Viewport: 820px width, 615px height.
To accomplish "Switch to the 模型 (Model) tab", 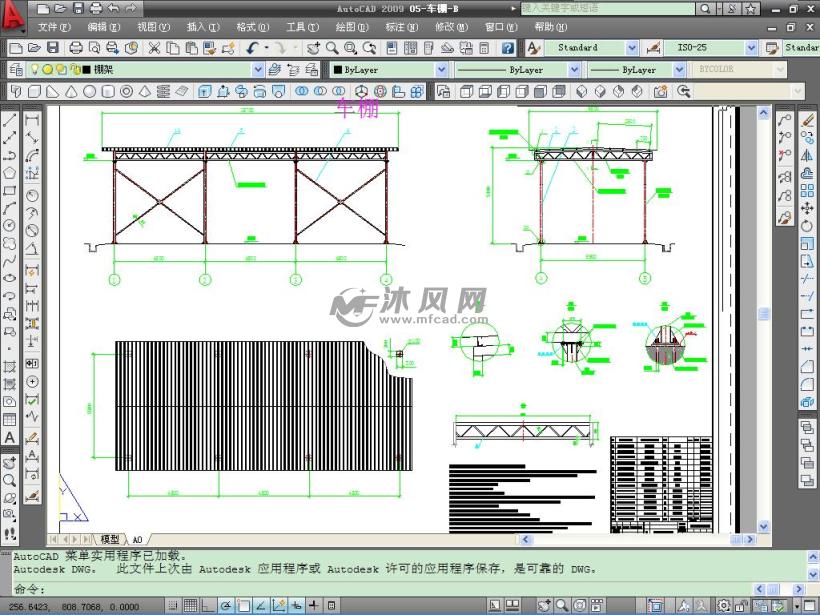I will coord(109,539).
